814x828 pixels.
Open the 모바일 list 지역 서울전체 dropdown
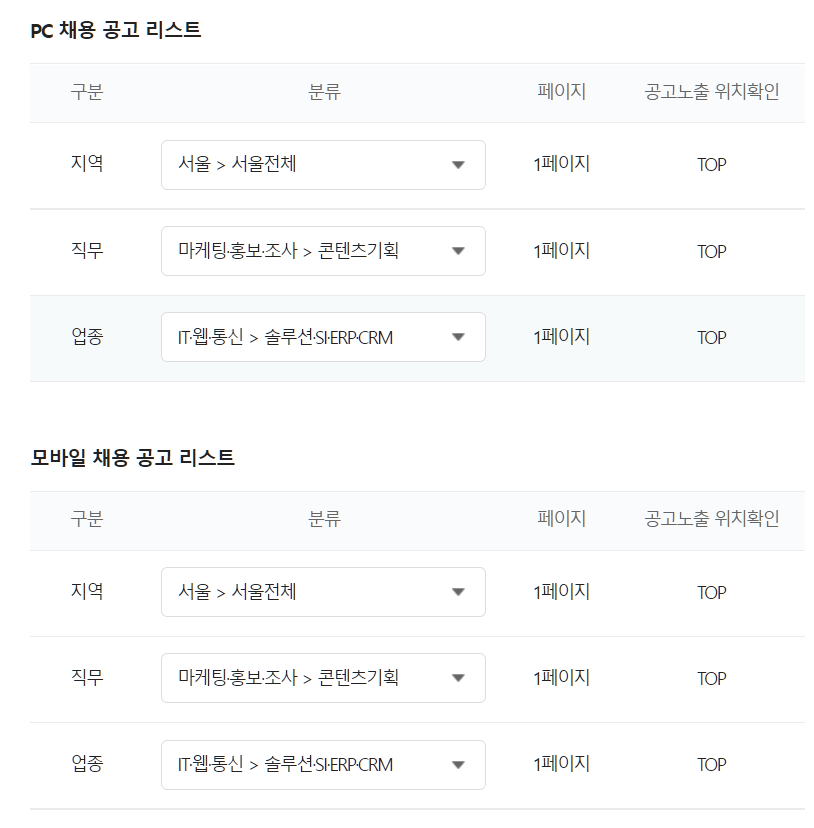tap(323, 592)
